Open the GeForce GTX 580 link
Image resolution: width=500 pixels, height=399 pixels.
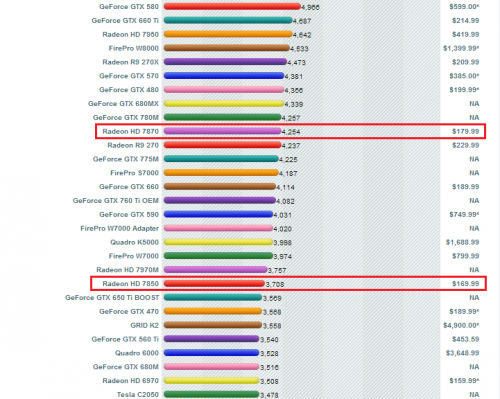pos(129,7)
